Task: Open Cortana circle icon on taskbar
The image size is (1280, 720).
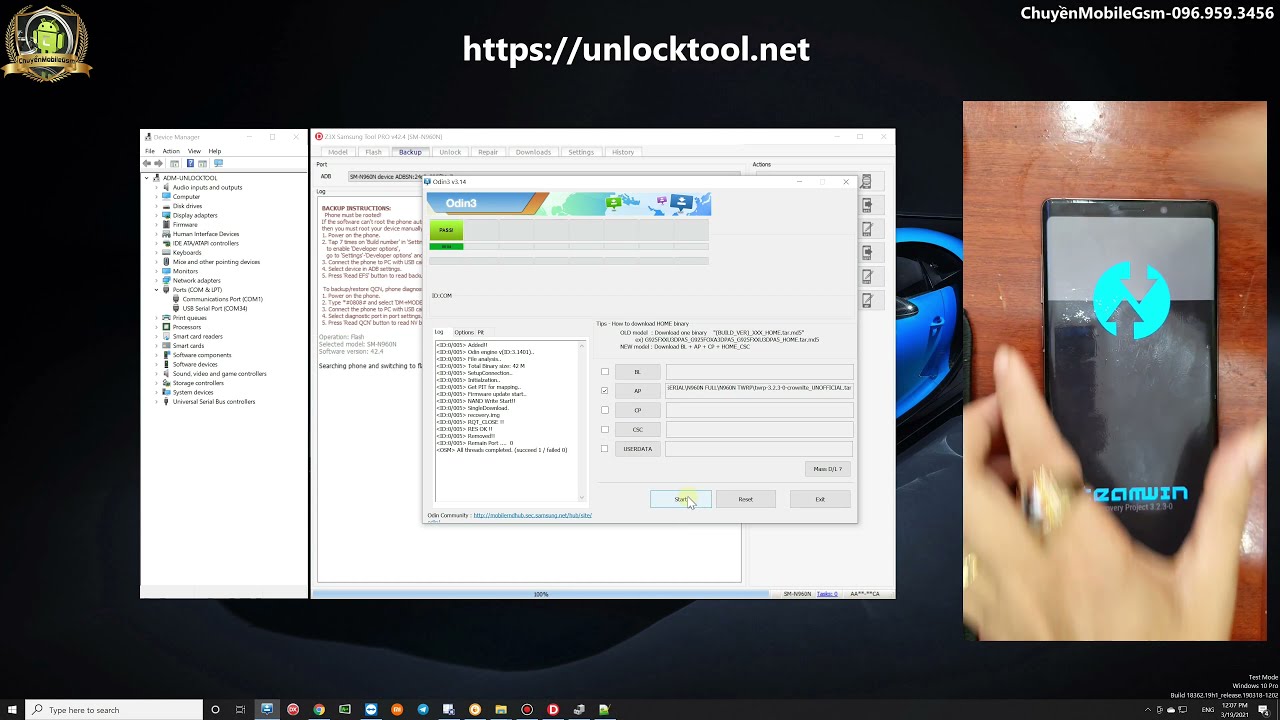Action: pos(215,710)
